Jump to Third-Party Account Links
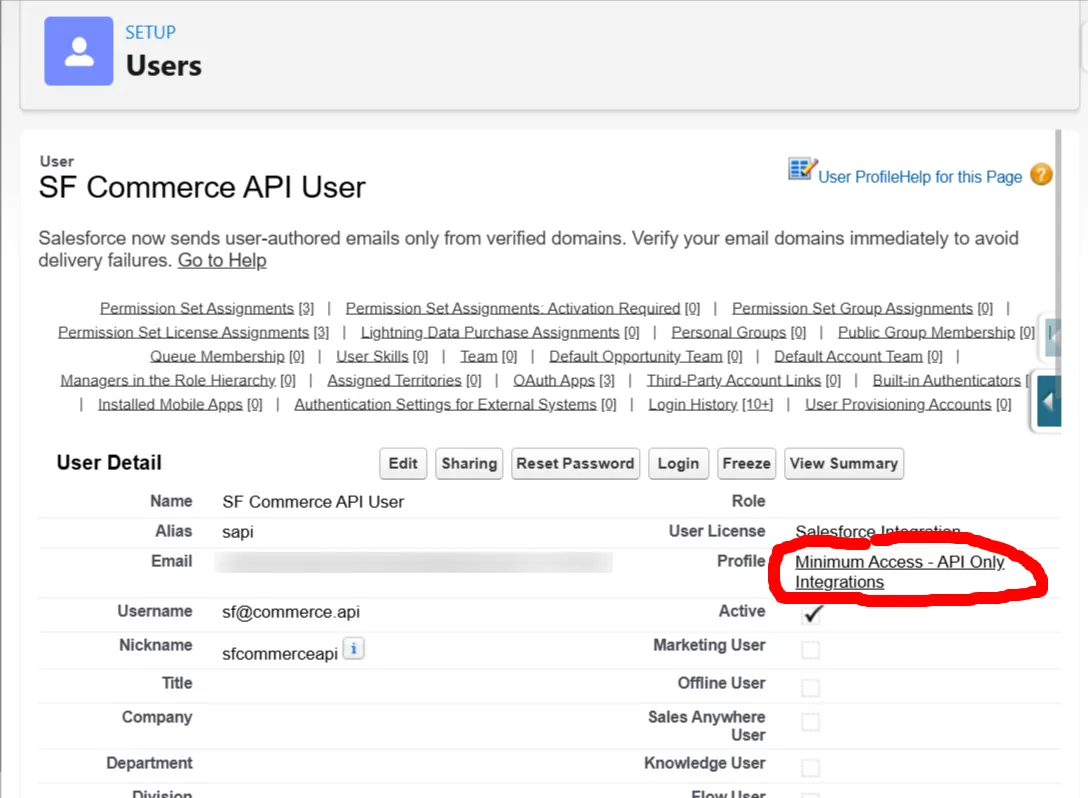The height and width of the screenshot is (798, 1088). 744,380
